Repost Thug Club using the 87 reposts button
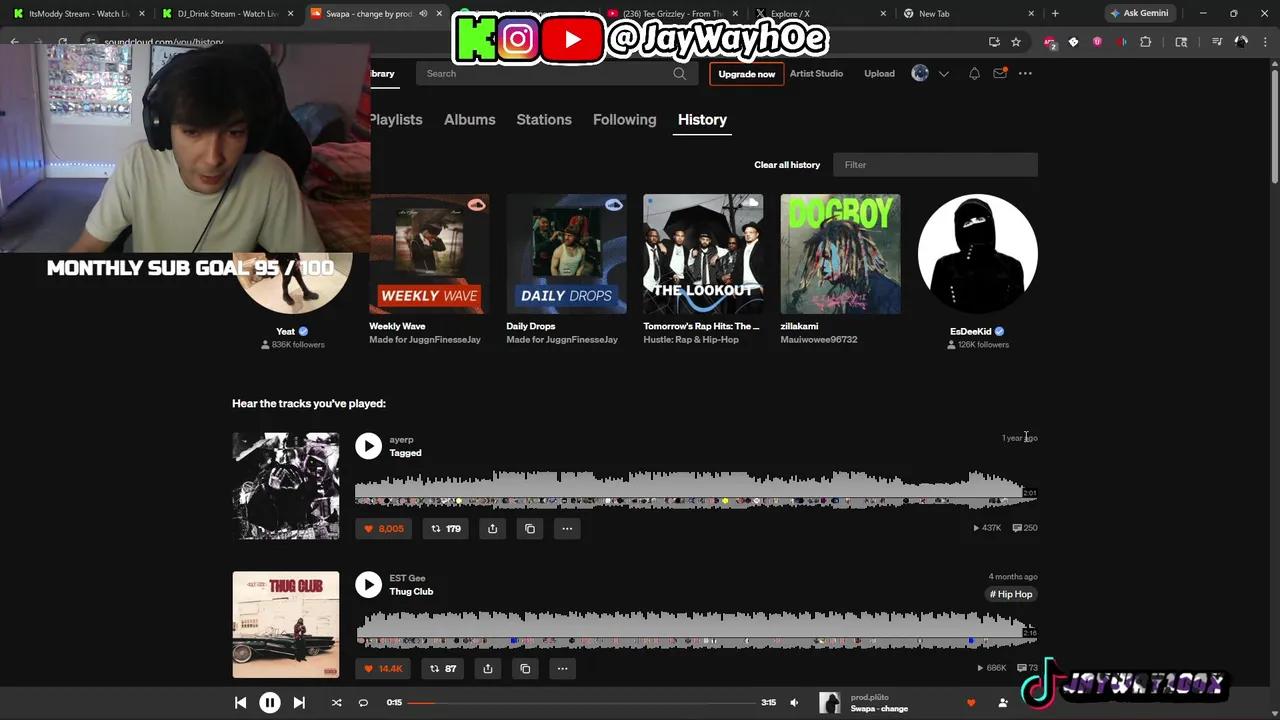This screenshot has width=1280, height=720. [x=443, y=669]
